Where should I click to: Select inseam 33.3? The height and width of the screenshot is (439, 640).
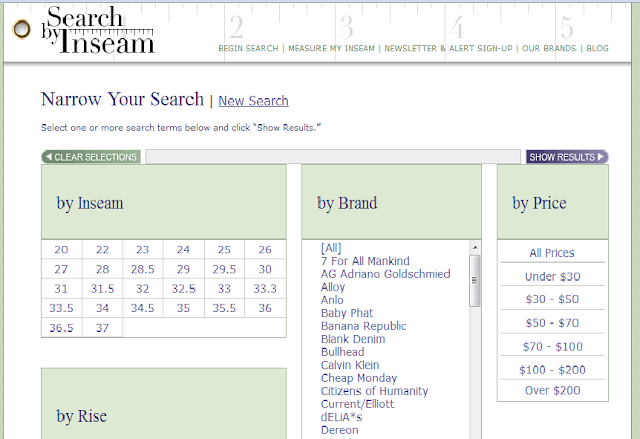point(265,289)
